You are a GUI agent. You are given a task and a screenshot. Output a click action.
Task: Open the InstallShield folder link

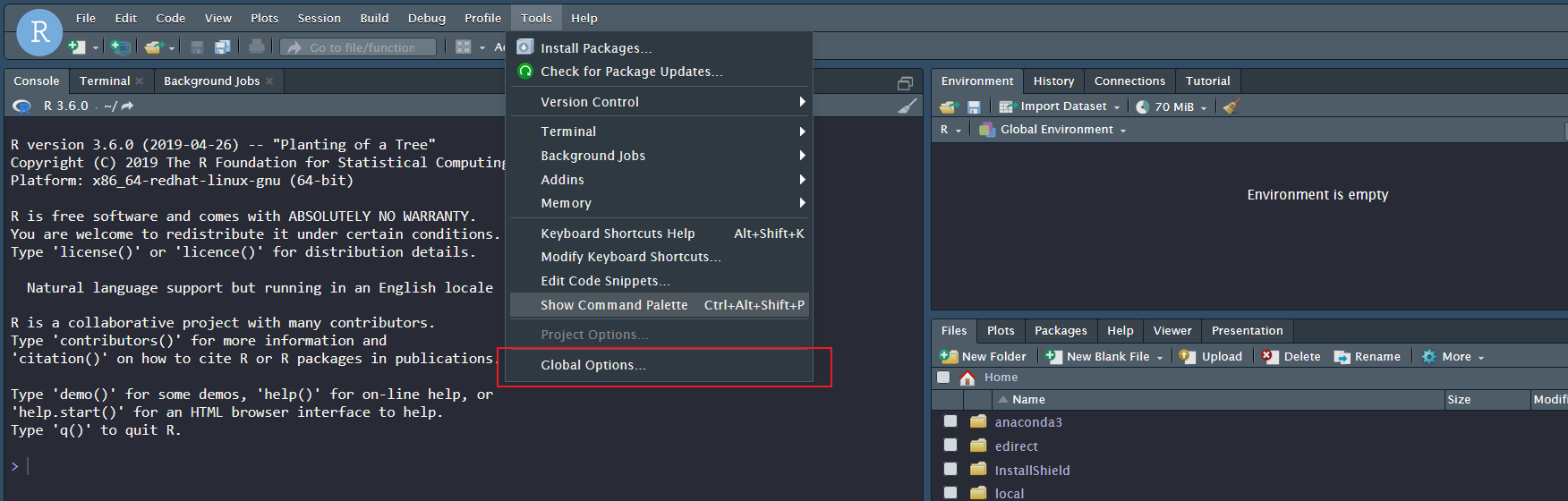coord(1032,470)
